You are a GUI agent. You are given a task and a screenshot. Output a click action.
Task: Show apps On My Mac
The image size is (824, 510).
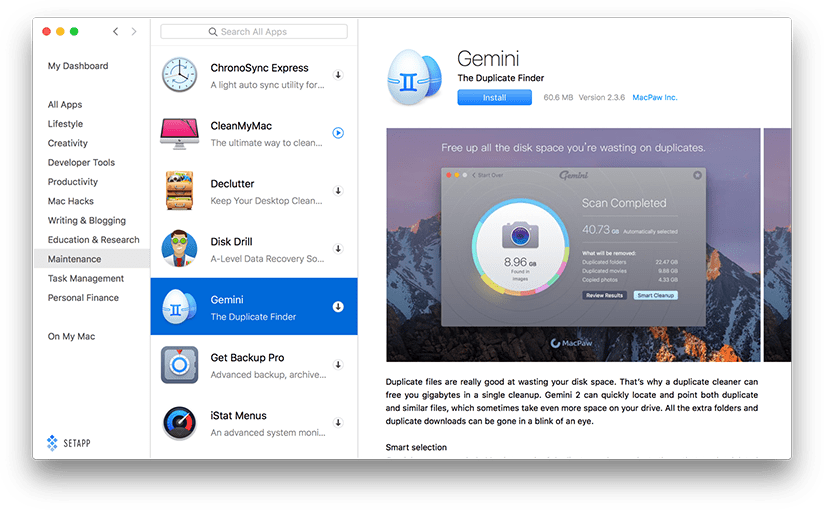point(71,336)
